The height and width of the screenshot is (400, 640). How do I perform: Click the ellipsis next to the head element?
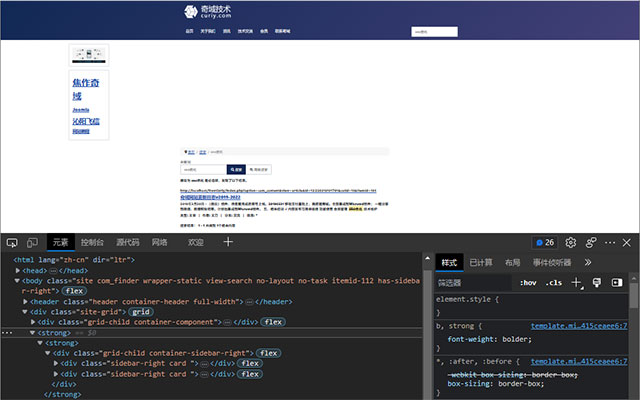(x=53, y=271)
